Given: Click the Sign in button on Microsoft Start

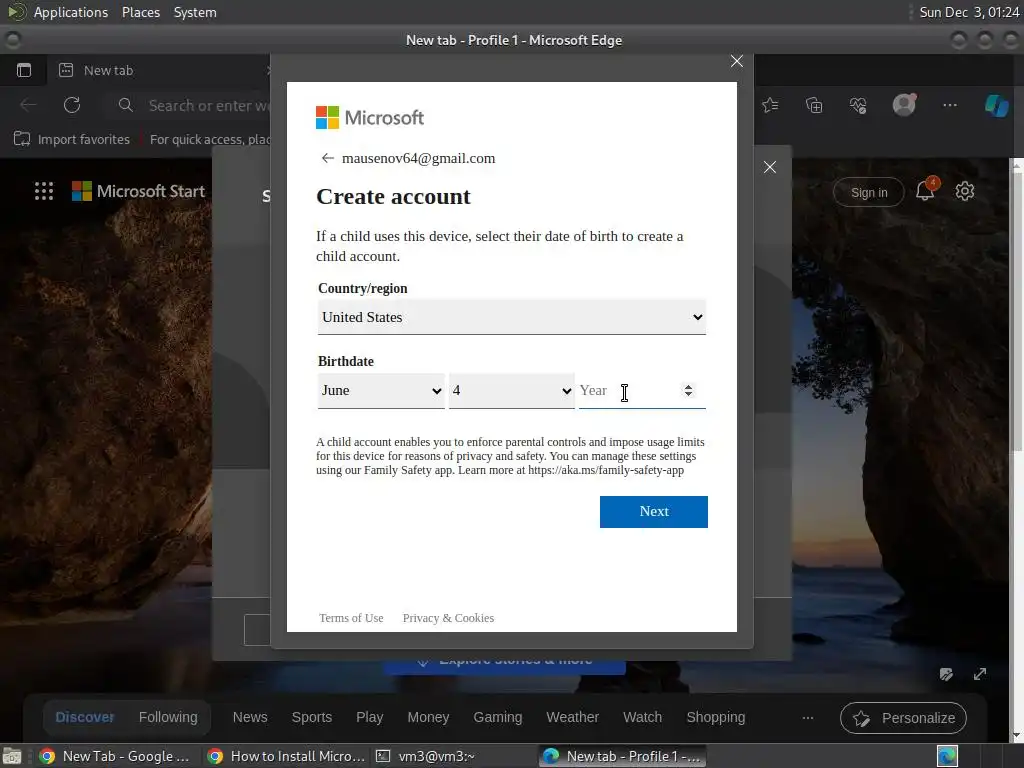Looking at the screenshot, I should coord(869,192).
